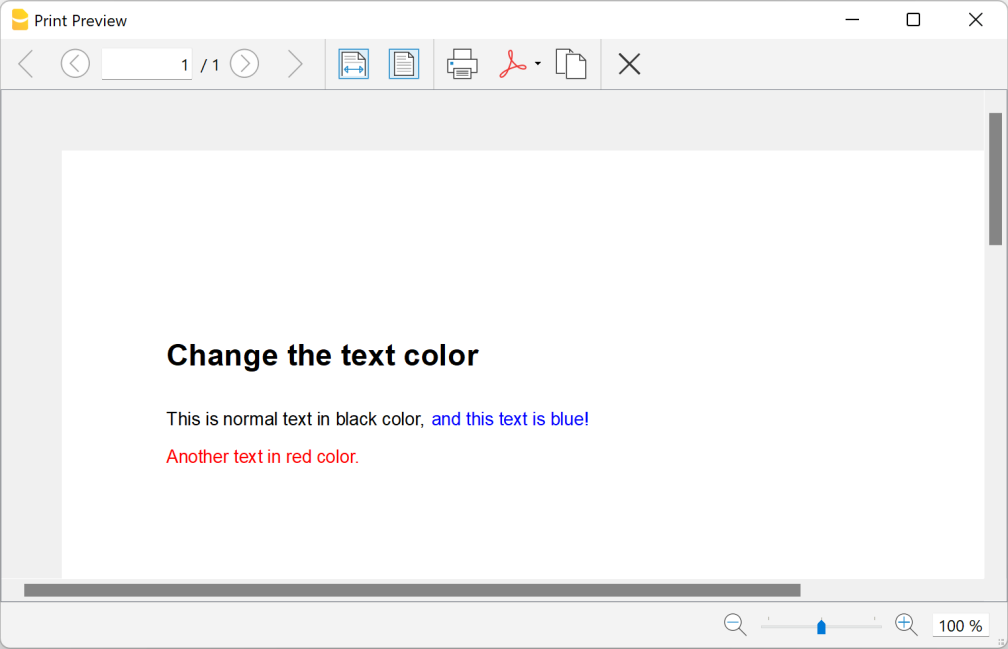The height and width of the screenshot is (649, 1008).
Task: Zoom in with the plus magnifier icon
Action: tap(905, 624)
